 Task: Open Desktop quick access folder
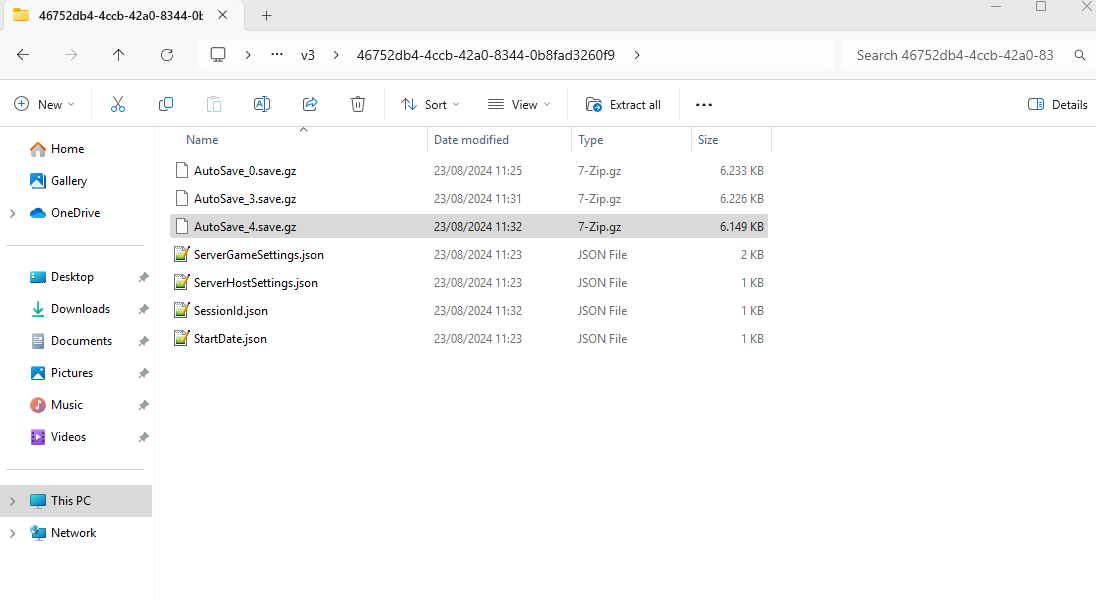(x=72, y=277)
